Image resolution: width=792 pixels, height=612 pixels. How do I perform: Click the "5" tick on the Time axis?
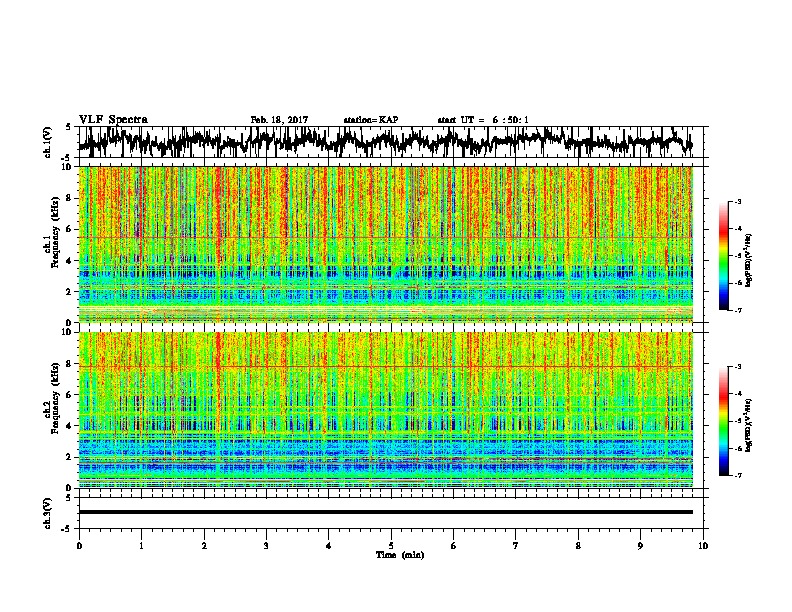pos(391,546)
